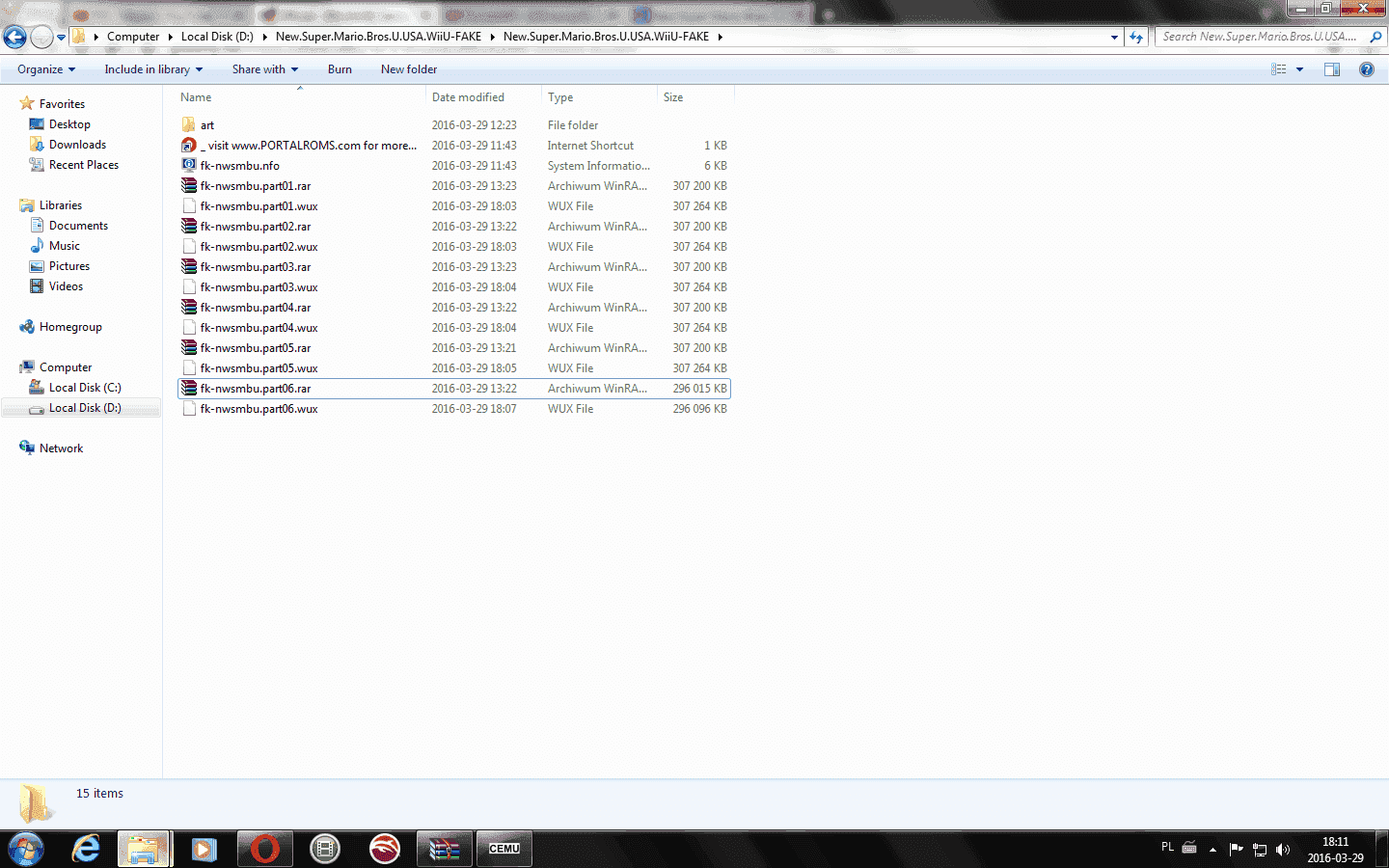Screen dimensions: 1389x868
Task: Select the fk-nwsmbu.nfo file icon
Action: pyautogui.click(x=189, y=166)
